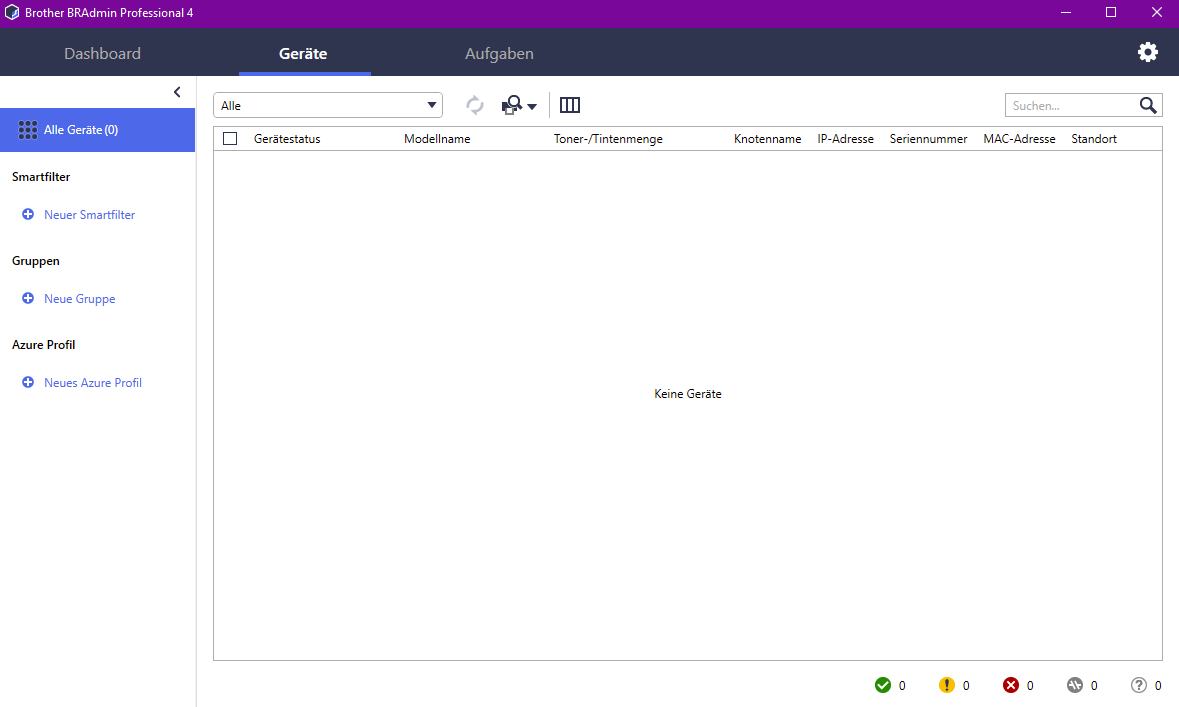Sort by Toner-/Tintenmenge column header
This screenshot has height=707, width=1179.
(608, 139)
